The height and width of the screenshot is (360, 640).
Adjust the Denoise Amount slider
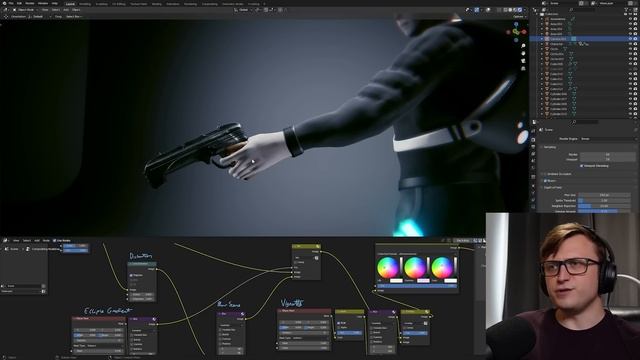coord(604,211)
